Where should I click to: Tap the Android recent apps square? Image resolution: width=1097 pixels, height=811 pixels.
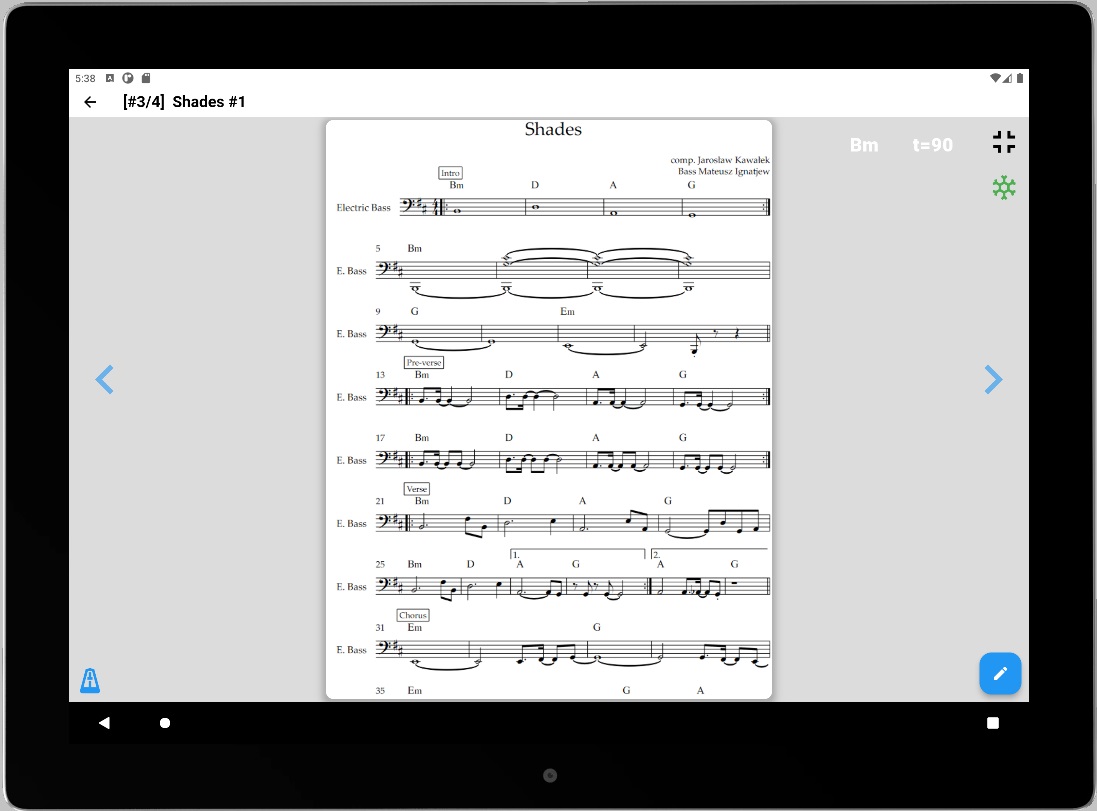pos(993,723)
